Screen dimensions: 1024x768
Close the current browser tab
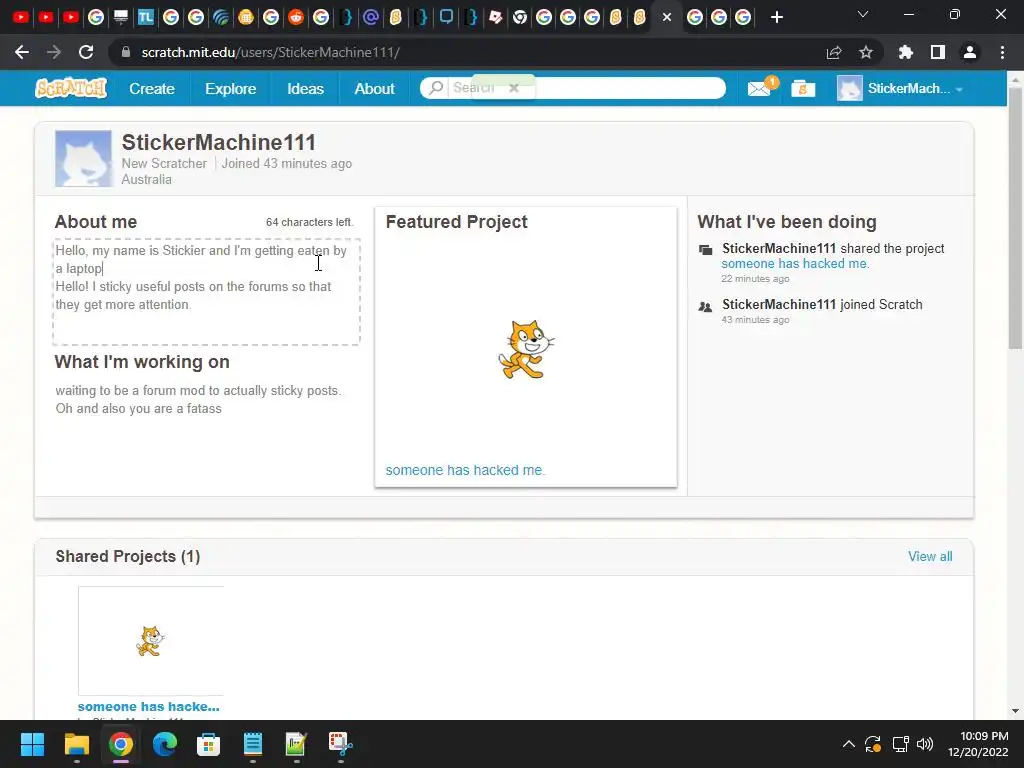[x=667, y=18]
